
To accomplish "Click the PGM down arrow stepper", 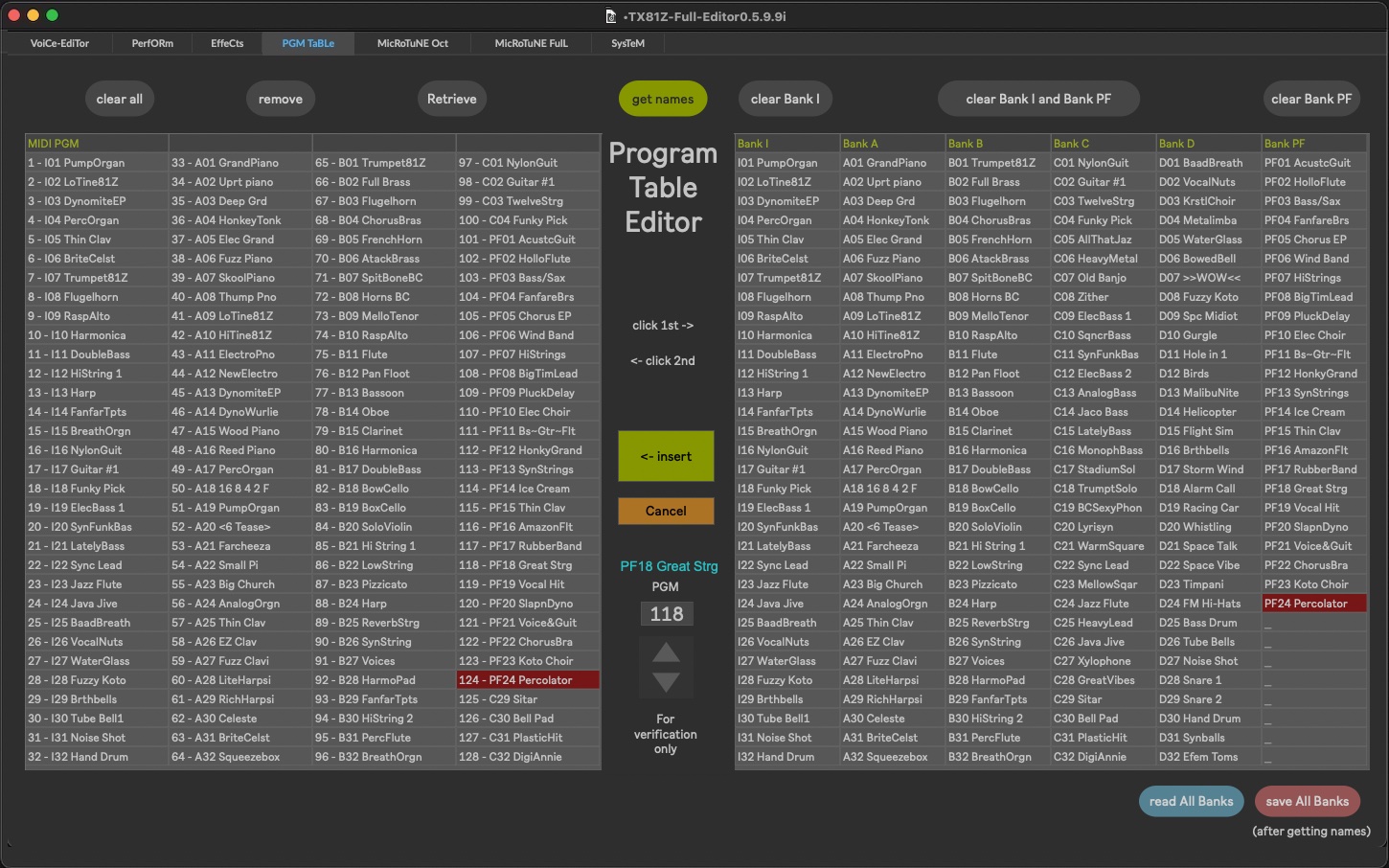I will [x=666, y=682].
